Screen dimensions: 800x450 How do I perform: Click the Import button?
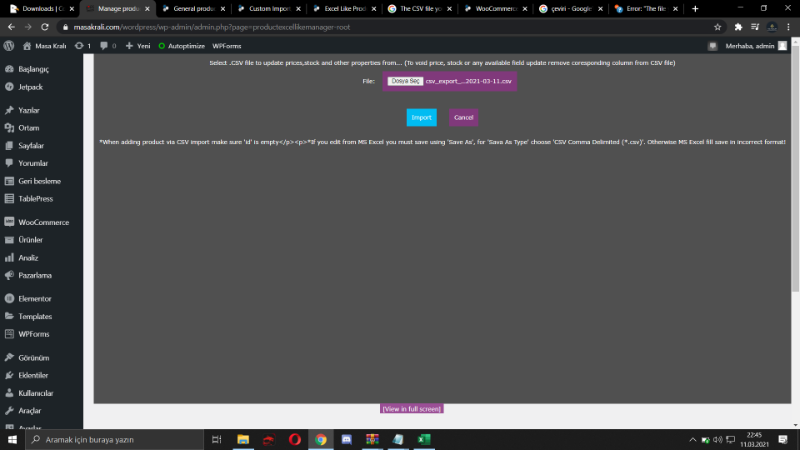pyautogui.click(x=421, y=117)
